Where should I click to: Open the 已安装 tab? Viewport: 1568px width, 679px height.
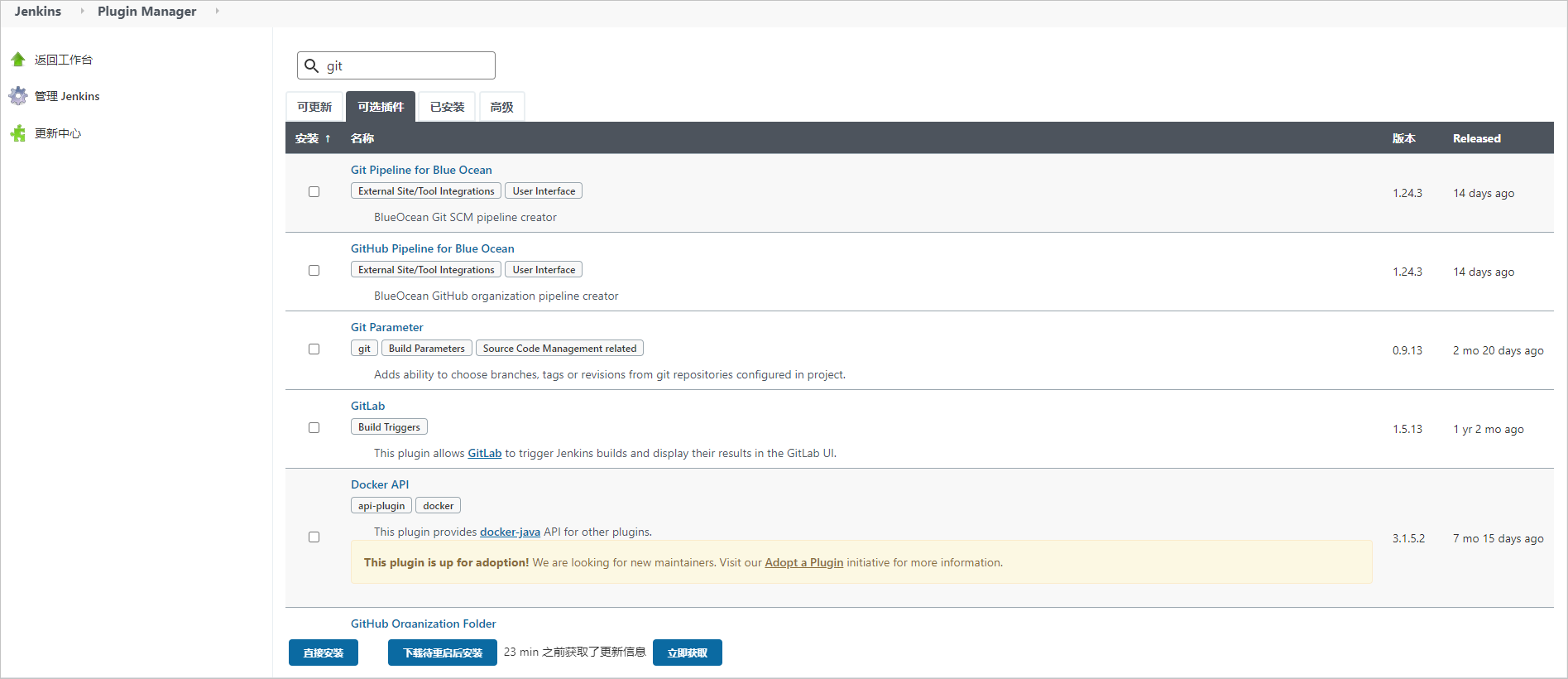[447, 107]
